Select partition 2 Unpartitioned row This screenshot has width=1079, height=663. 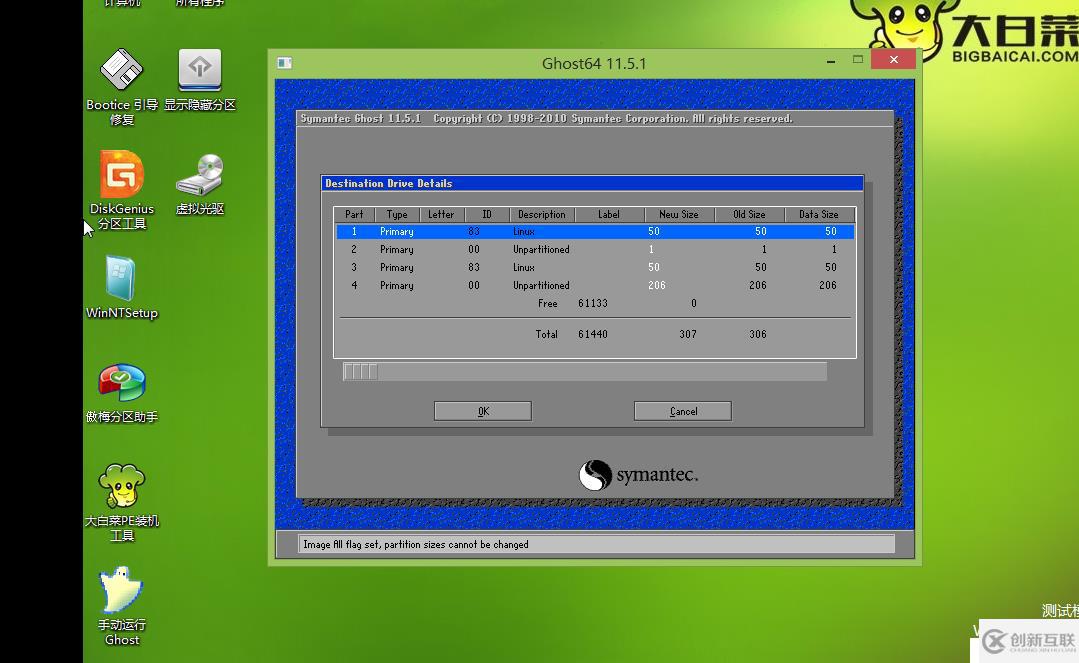[594, 250]
